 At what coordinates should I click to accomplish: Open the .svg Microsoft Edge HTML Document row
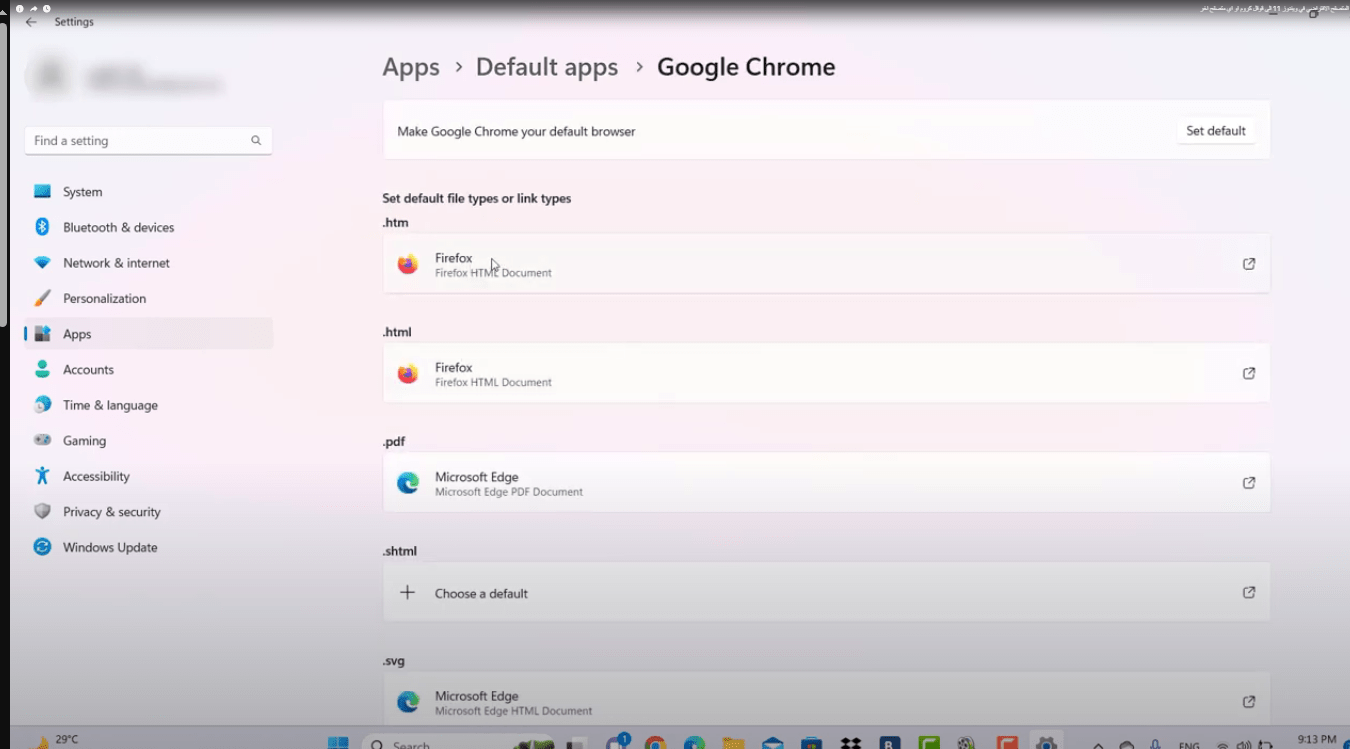point(826,701)
